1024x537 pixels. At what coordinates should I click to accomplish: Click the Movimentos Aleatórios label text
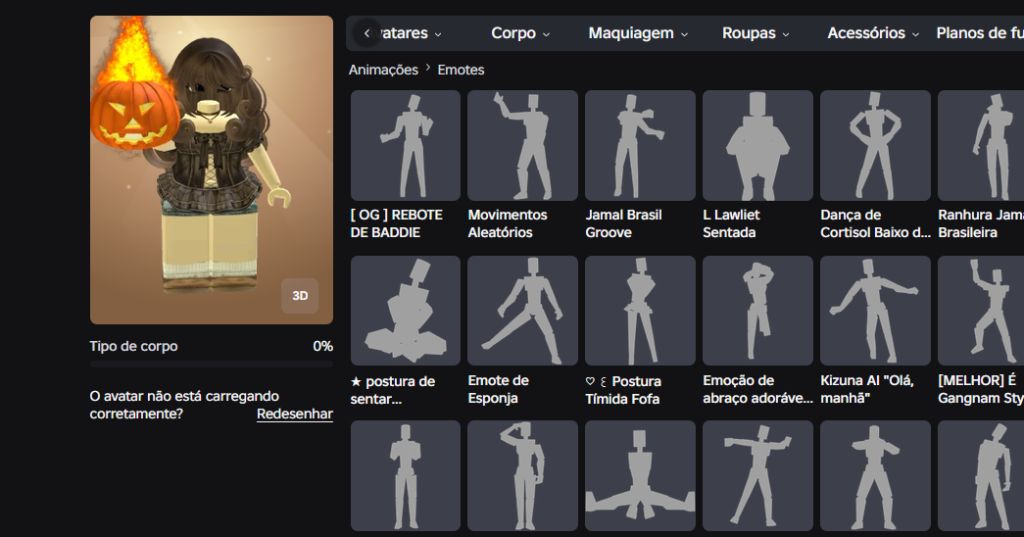click(x=507, y=223)
